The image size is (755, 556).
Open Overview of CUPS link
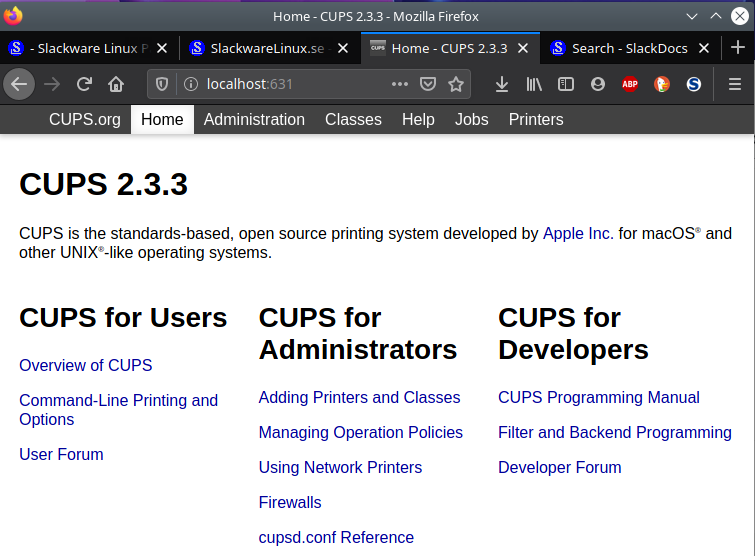(86, 365)
